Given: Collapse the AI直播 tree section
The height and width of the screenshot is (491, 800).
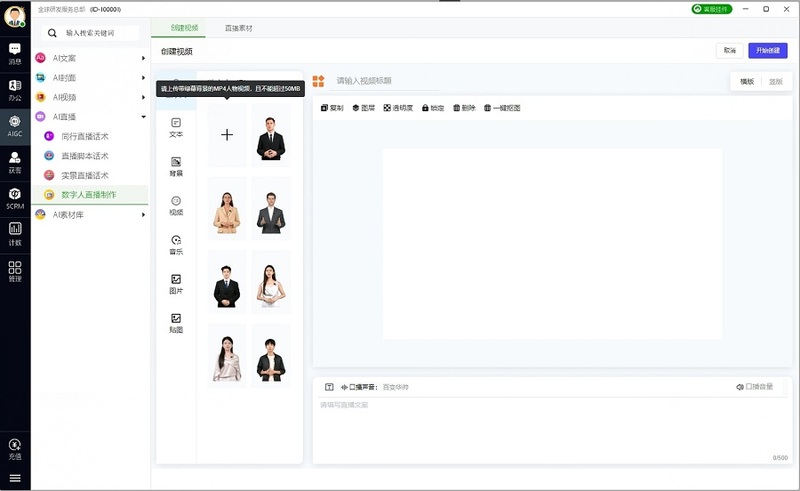Looking at the screenshot, I should click(x=143, y=117).
